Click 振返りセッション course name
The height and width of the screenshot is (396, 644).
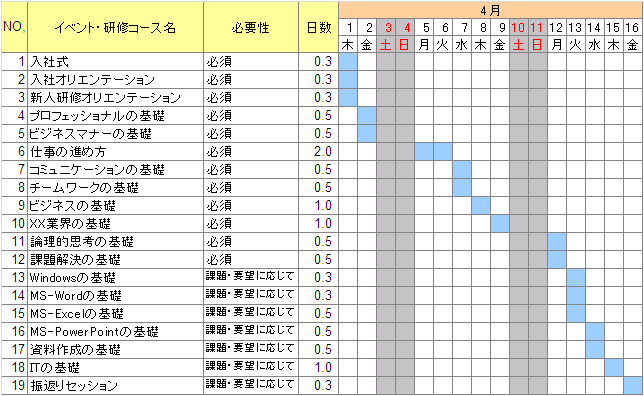[x=115, y=385]
